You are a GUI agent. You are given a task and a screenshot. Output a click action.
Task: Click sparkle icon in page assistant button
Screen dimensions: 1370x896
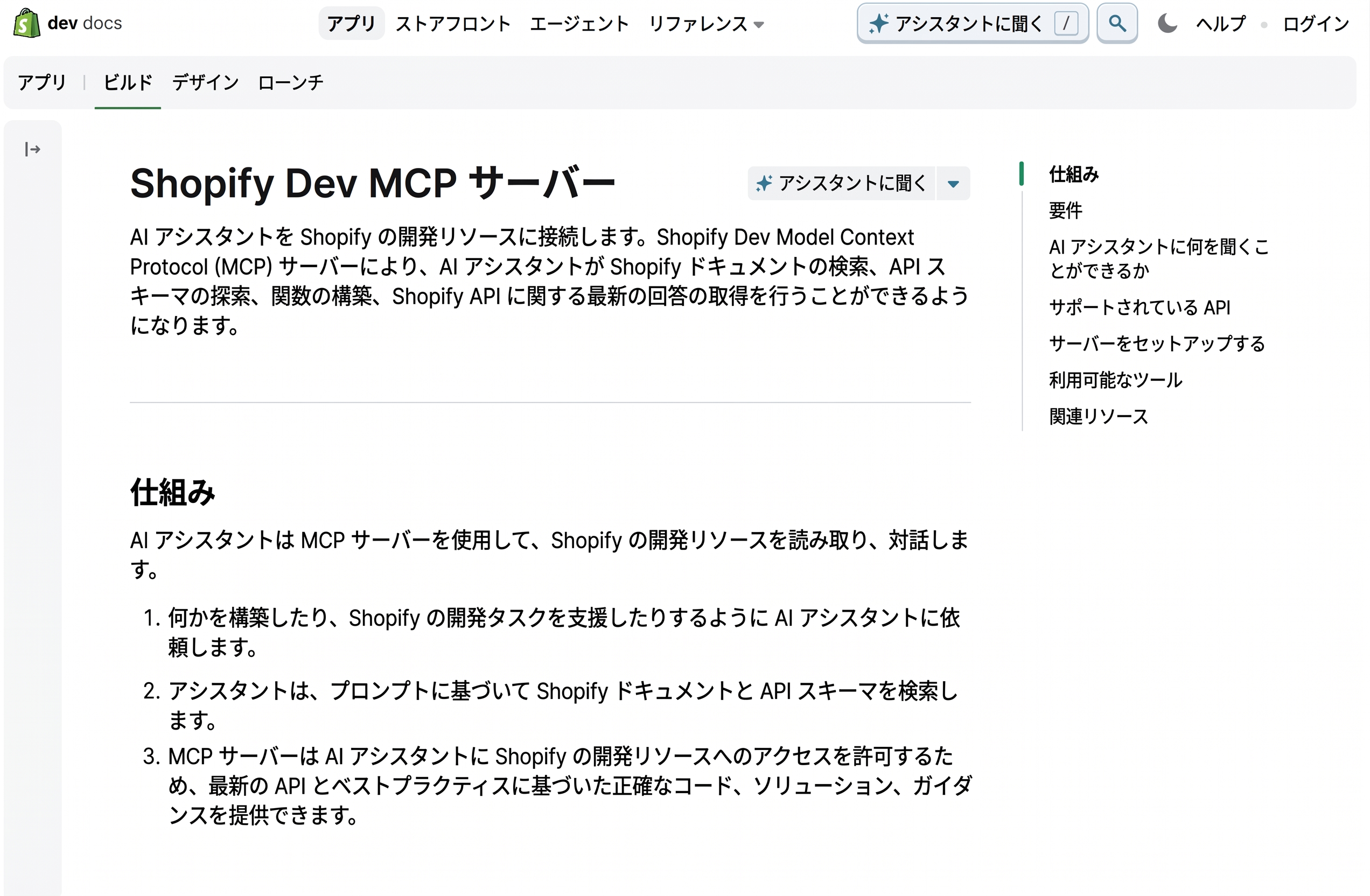point(765,184)
